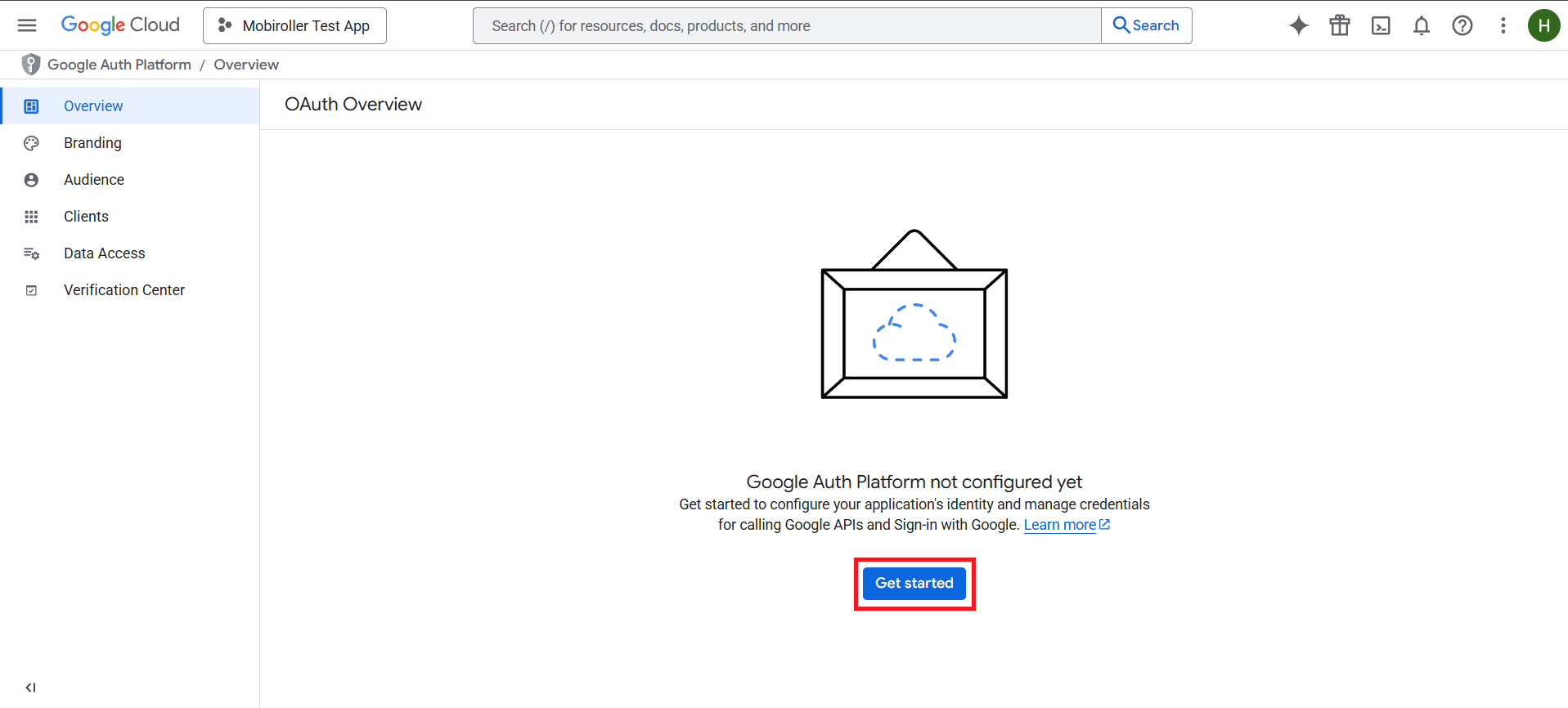The image size is (1568, 708).
Task: Open the help question mark menu
Action: pos(1462,25)
